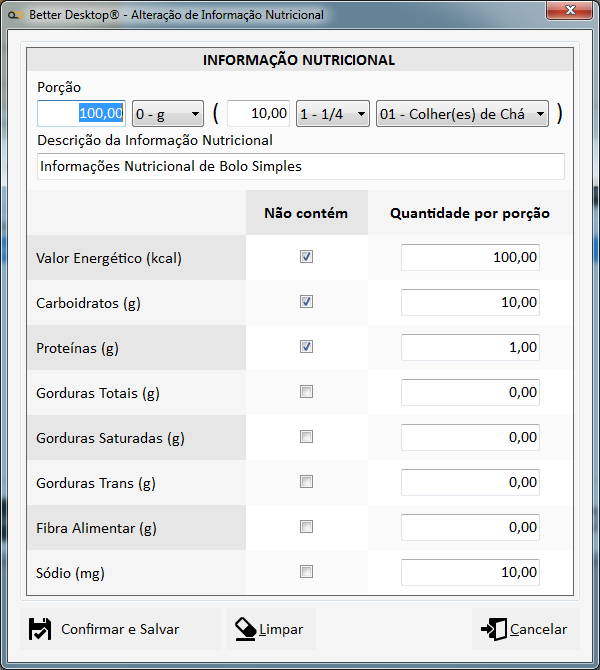
Task: Click the exit door icon beside Cancelar
Action: (x=494, y=629)
